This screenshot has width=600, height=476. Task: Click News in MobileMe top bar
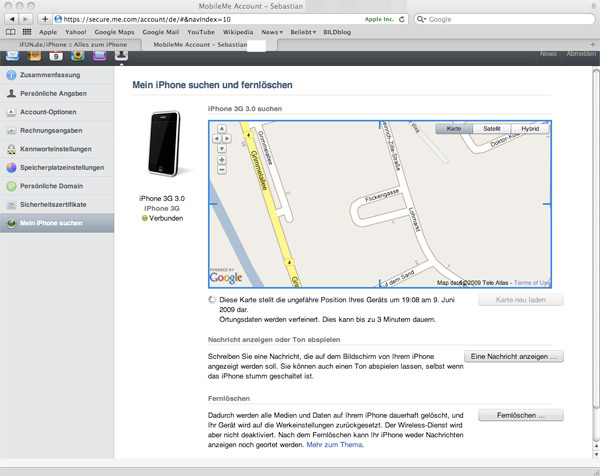548,54
